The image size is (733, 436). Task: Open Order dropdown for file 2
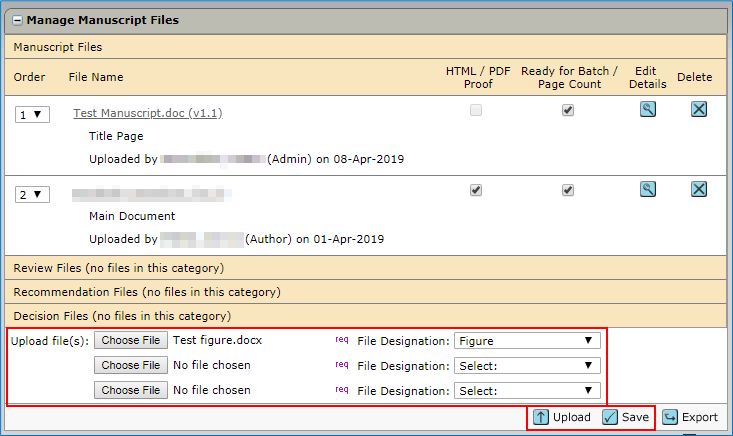point(31,194)
